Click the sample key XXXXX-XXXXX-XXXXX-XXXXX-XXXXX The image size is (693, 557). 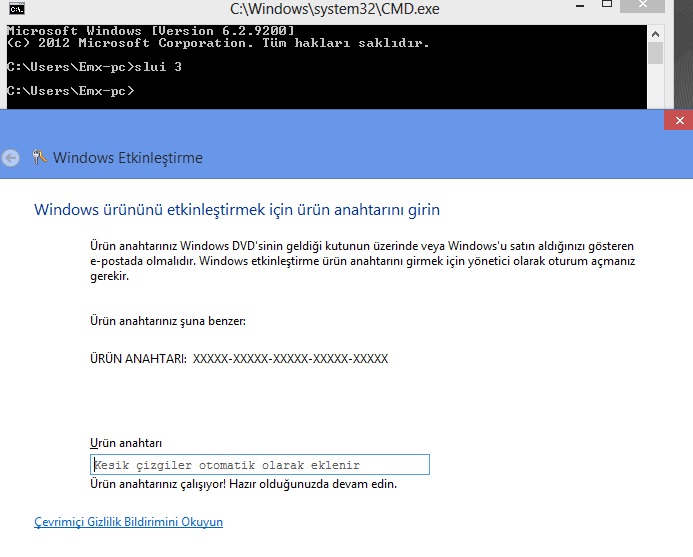click(290, 359)
